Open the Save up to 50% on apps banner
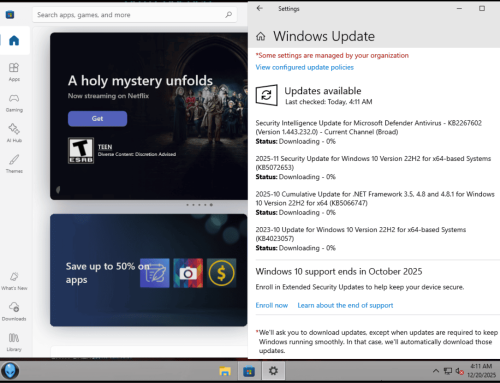The image size is (500, 383). pos(149,270)
